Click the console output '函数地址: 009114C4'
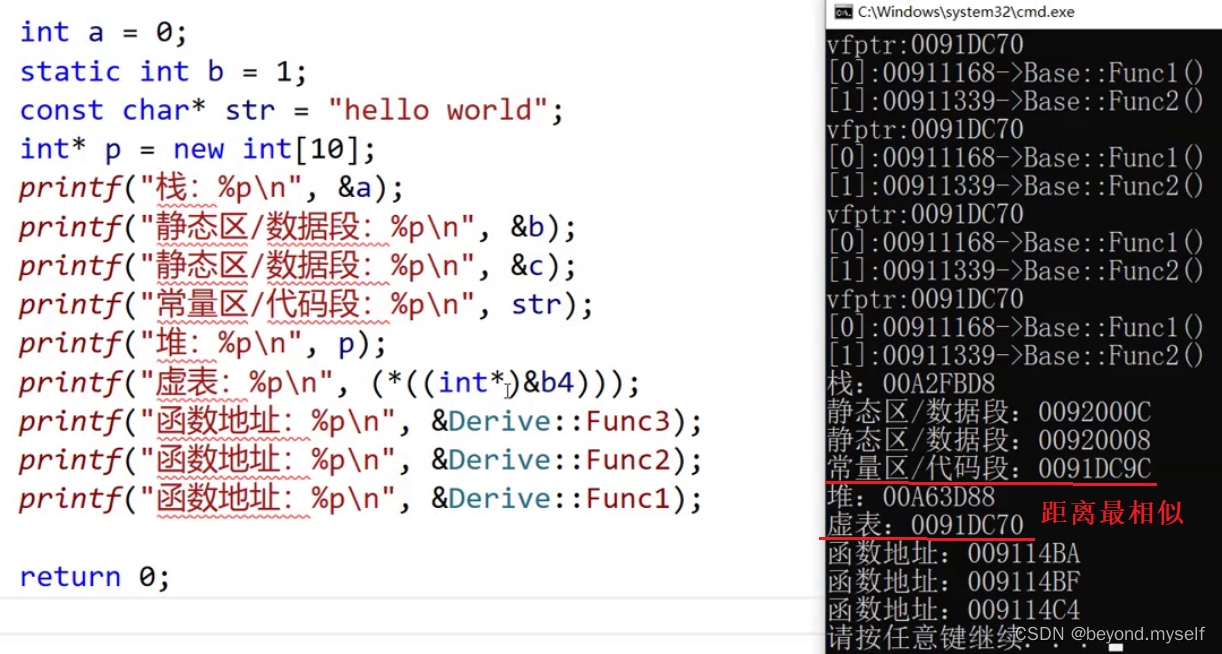Viewport: 1222px width, 654px height. coord(953,609)
